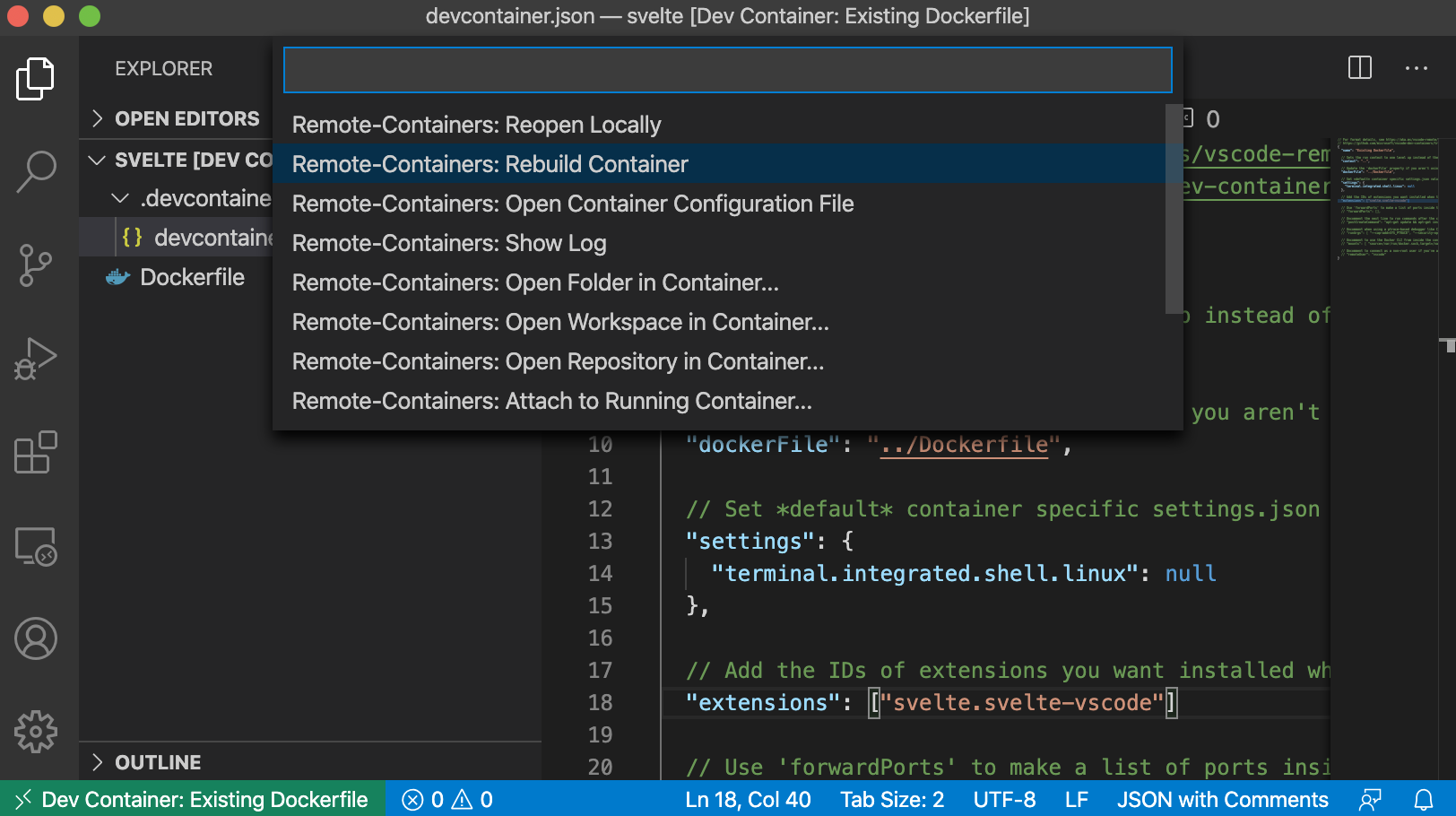Open notifications bell in status bar
The height and width of the screenshot is (816, 1456).
coord(1424,800)
